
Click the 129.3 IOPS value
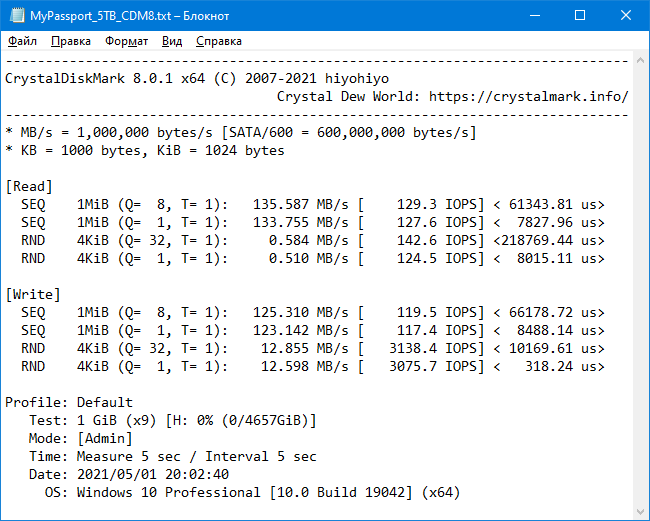pos(437,204)
